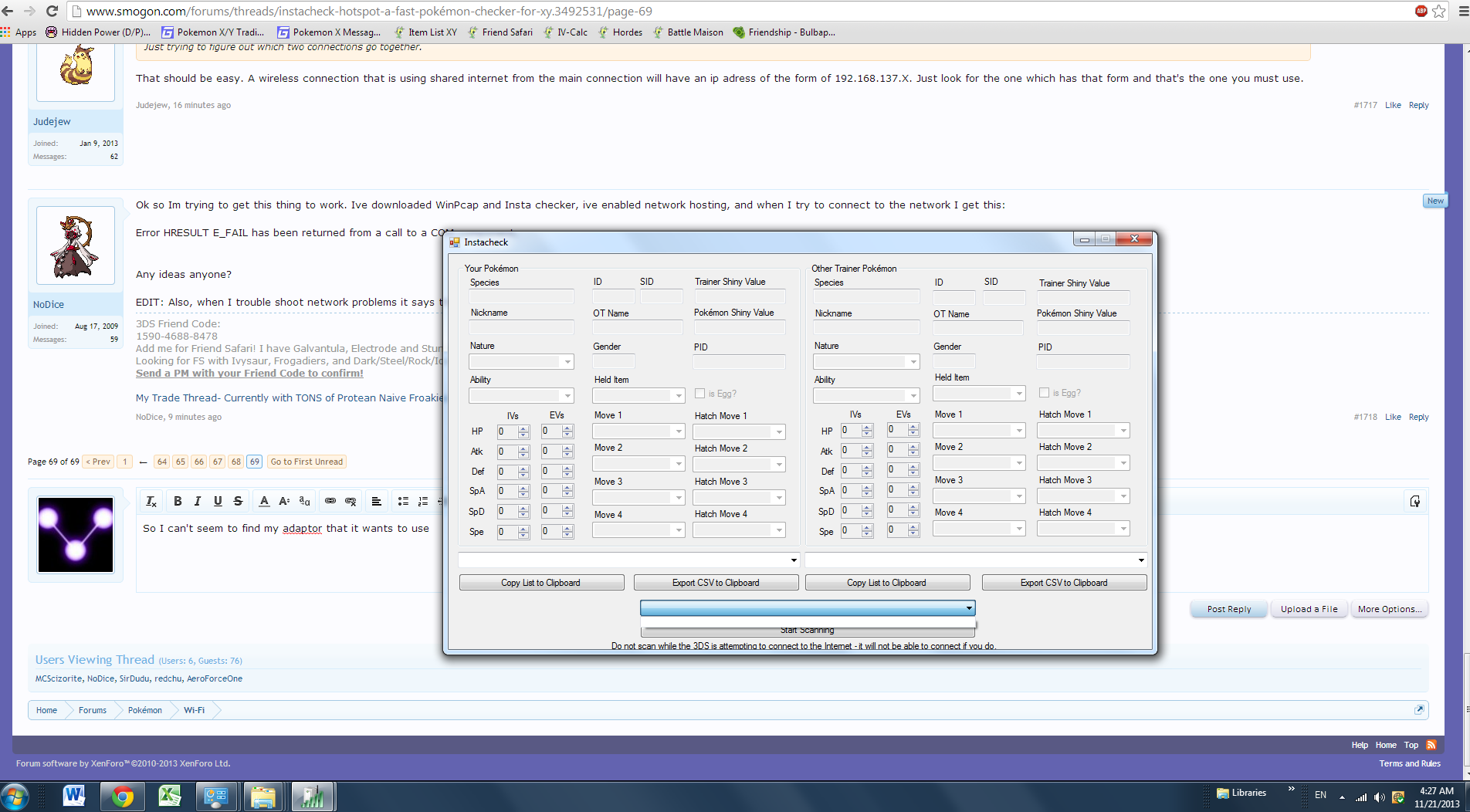1470x812 pixels.
Task: Toggle bold formatting in reply editor
Action: tap(178, 501)
